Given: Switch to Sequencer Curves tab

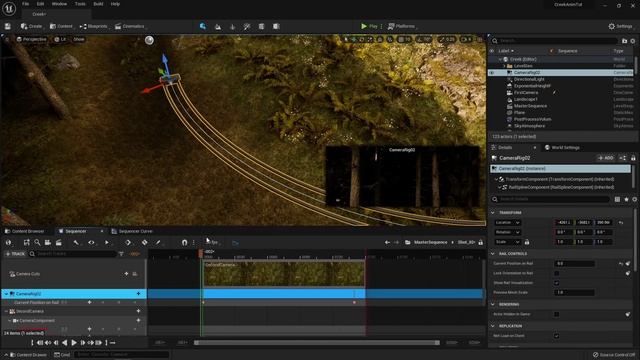Looking at the screenshot, I should pyautogui.click(x=132, y=231).
